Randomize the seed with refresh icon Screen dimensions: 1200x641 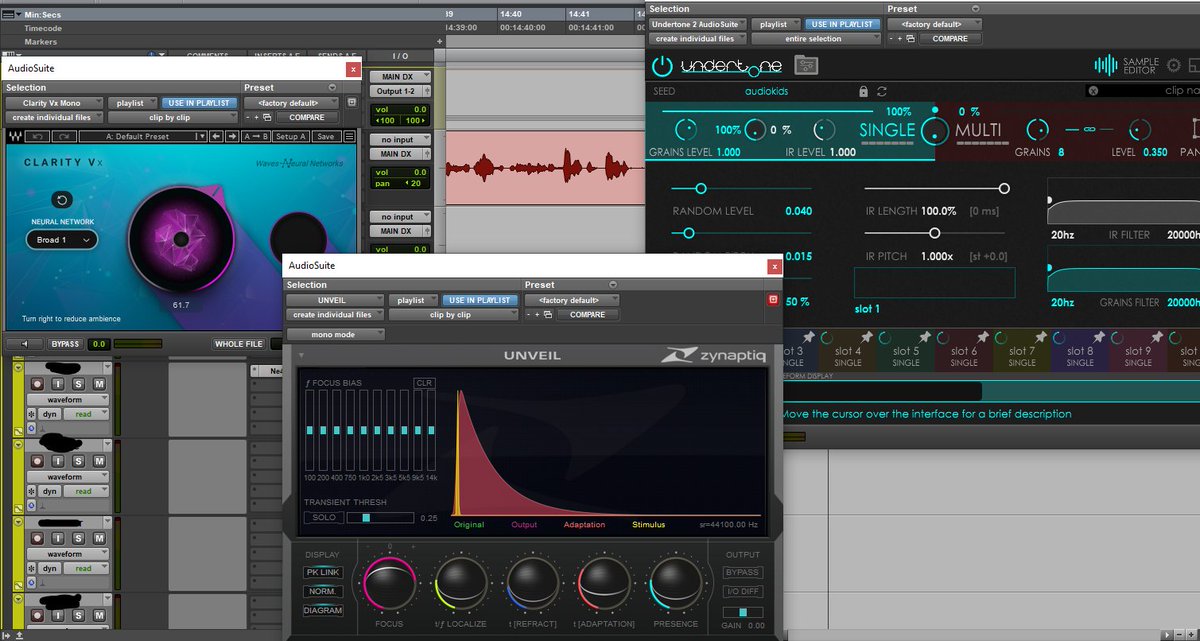point(883,91)
